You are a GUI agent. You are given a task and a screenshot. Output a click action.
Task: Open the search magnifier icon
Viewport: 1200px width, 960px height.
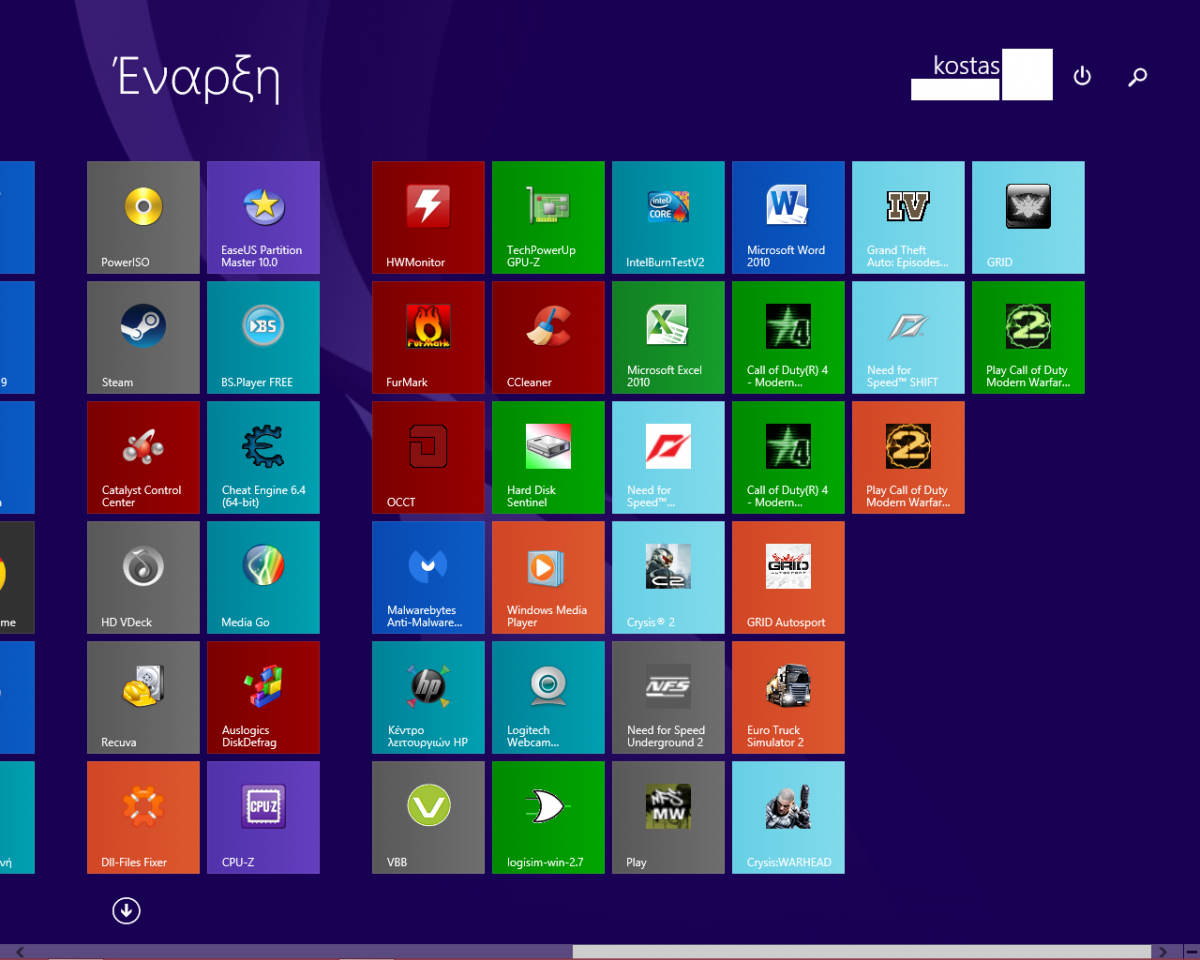point(1137,76)
